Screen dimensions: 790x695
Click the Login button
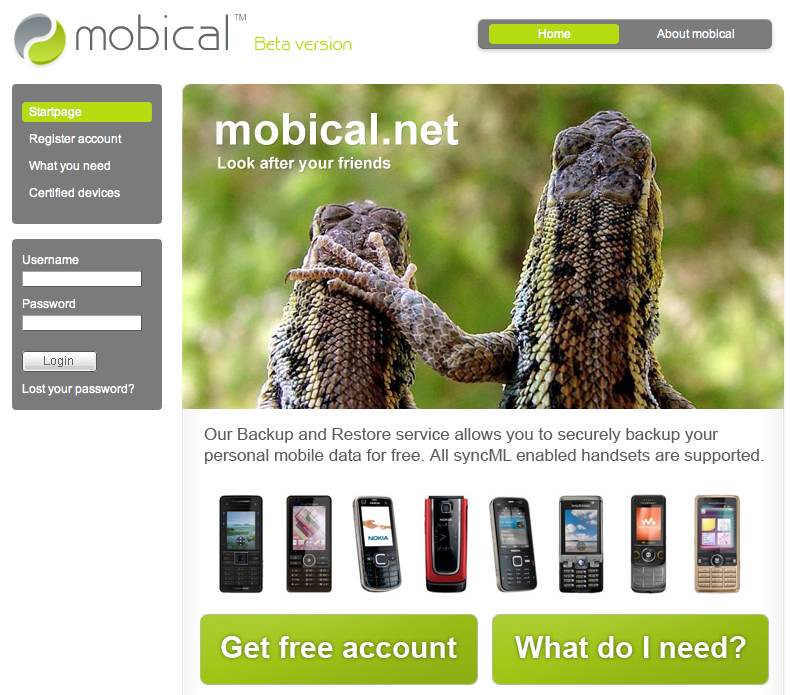pos(59,361)
